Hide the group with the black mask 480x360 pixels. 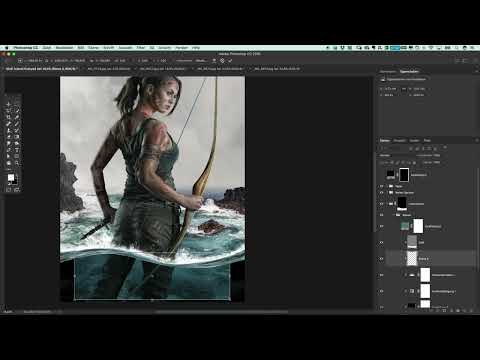[382, 204]
